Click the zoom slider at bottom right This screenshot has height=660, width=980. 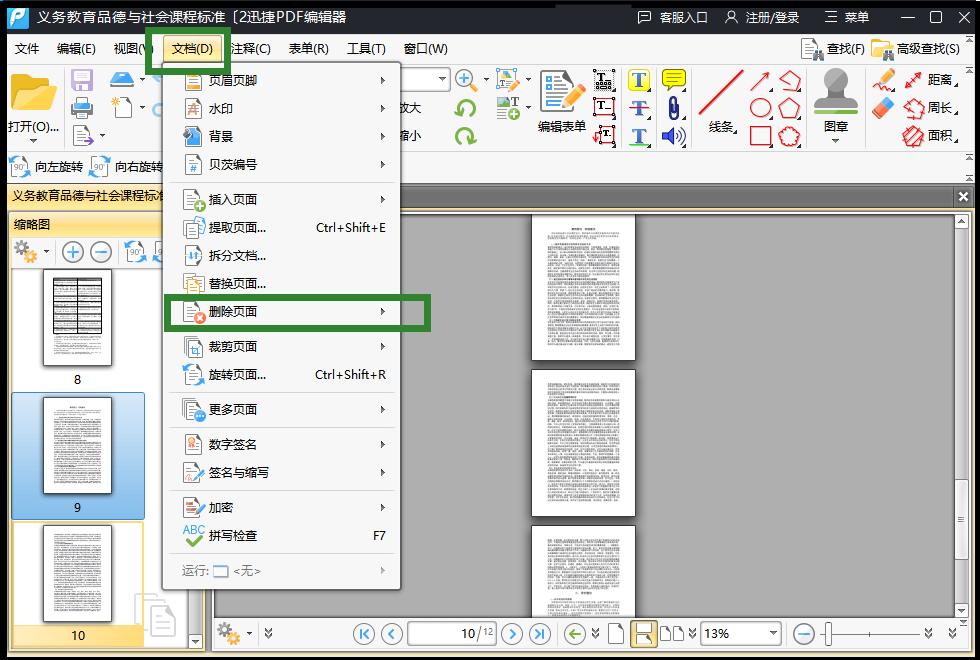[x=868, y=633]
